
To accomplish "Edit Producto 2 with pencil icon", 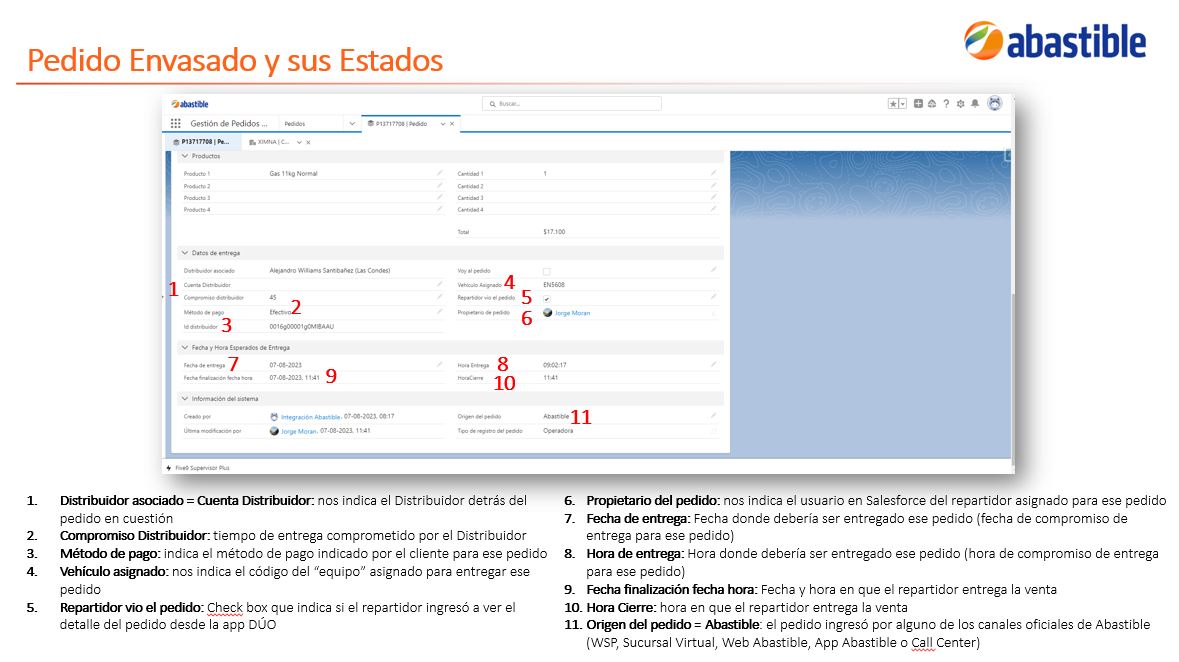I will pos(440,186).
